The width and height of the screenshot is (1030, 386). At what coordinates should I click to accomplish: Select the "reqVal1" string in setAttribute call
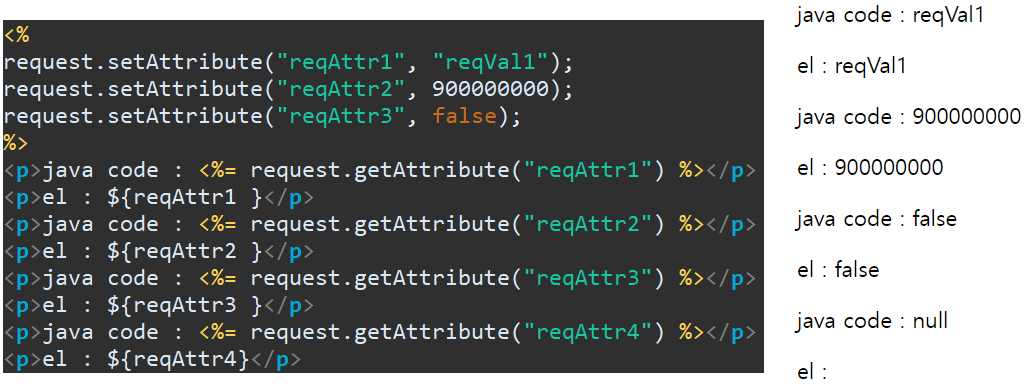[491, 62]
